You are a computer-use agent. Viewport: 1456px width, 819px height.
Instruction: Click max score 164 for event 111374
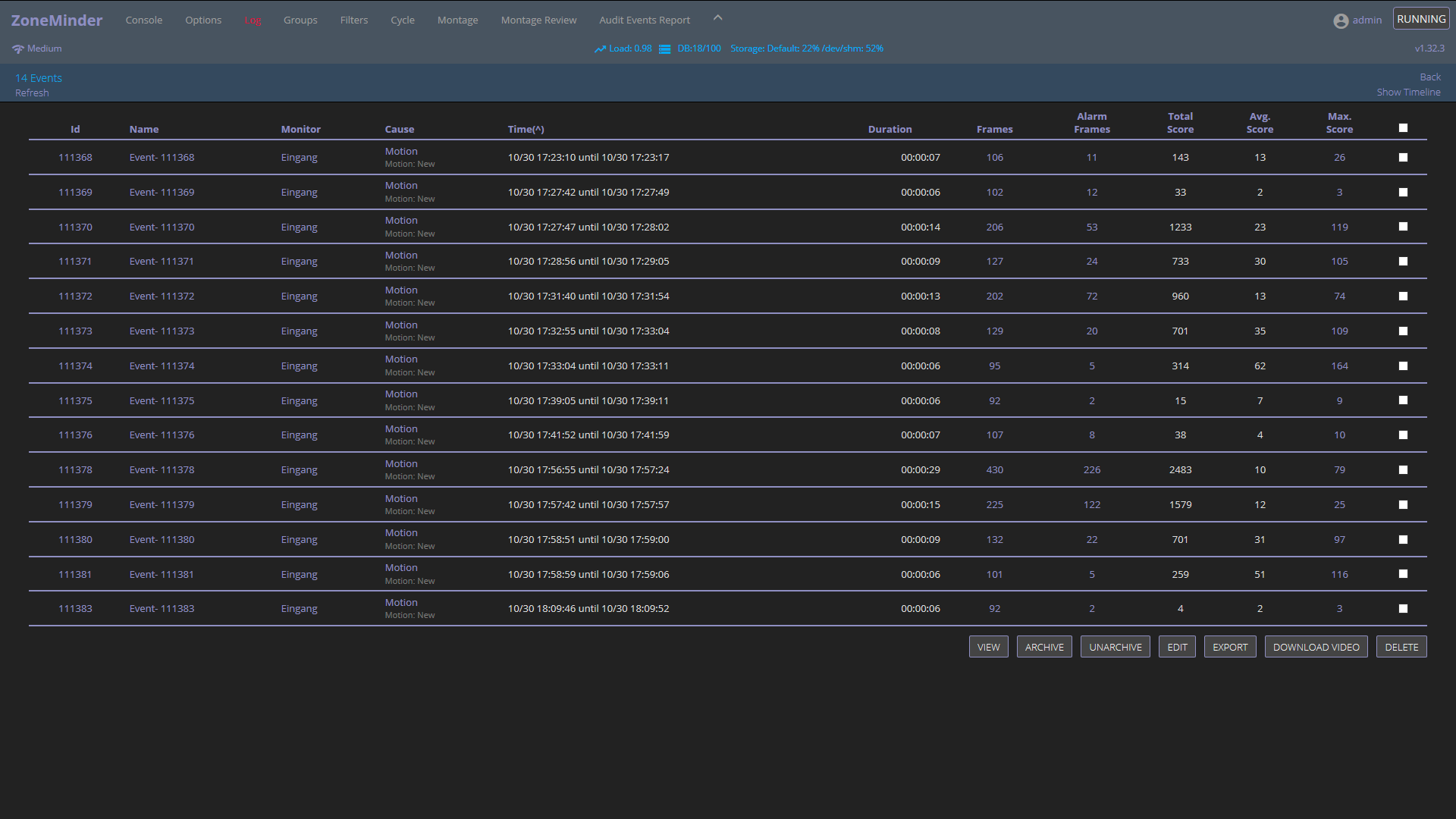click(x=1339, y=366)
